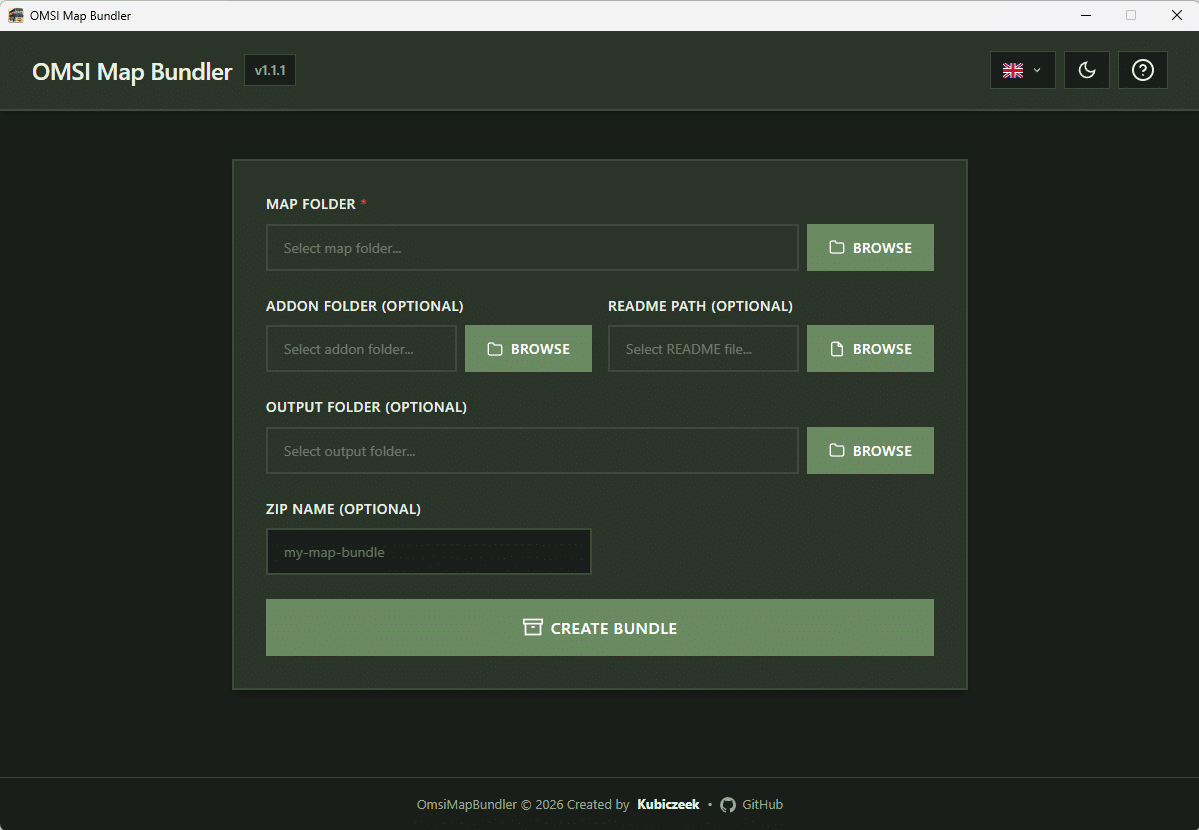Open help via the question mark icon
Viewport: 1199px width, 830px height.
tap(1142, 70)
